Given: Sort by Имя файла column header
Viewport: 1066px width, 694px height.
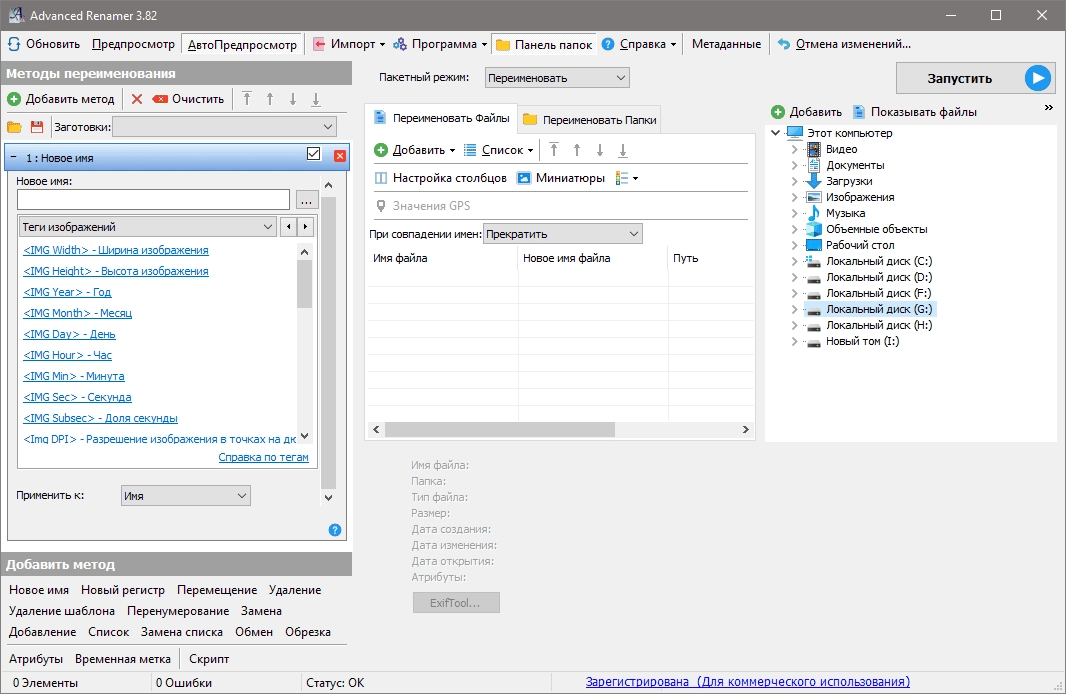Looking at the screenshot, I should click(x=443, y=258).
